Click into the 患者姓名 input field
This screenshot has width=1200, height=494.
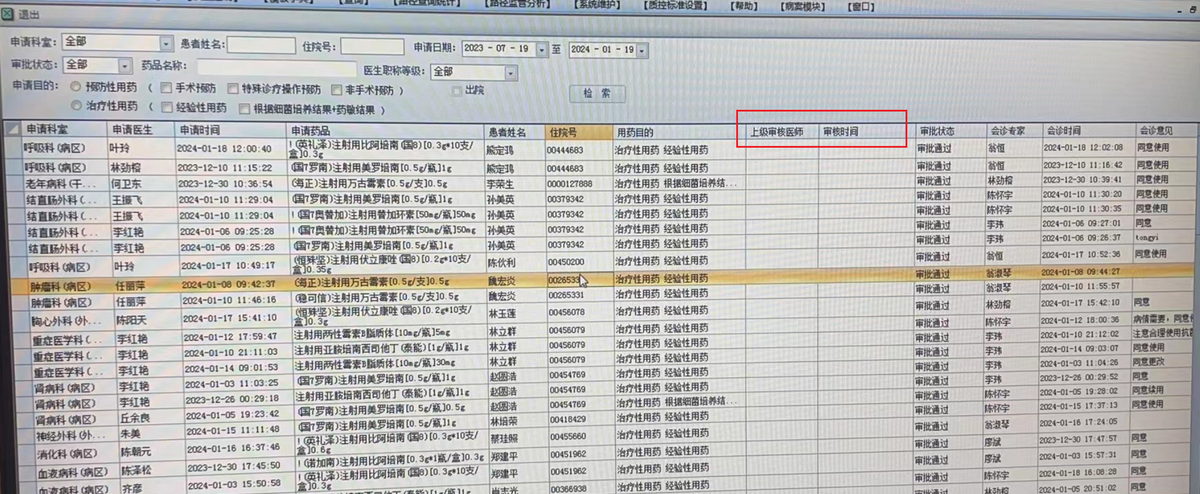260,46
